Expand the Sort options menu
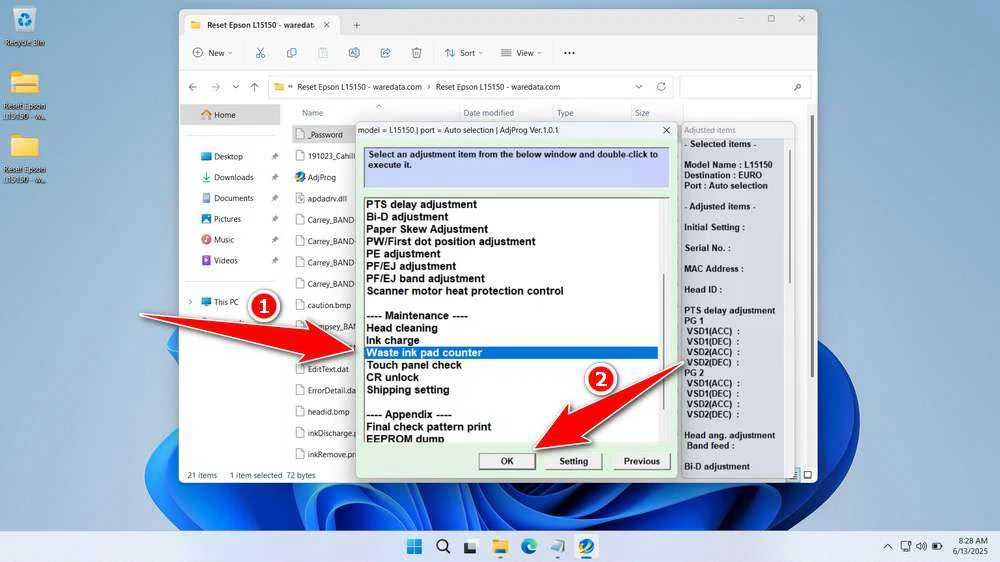 tap(461, 53)
